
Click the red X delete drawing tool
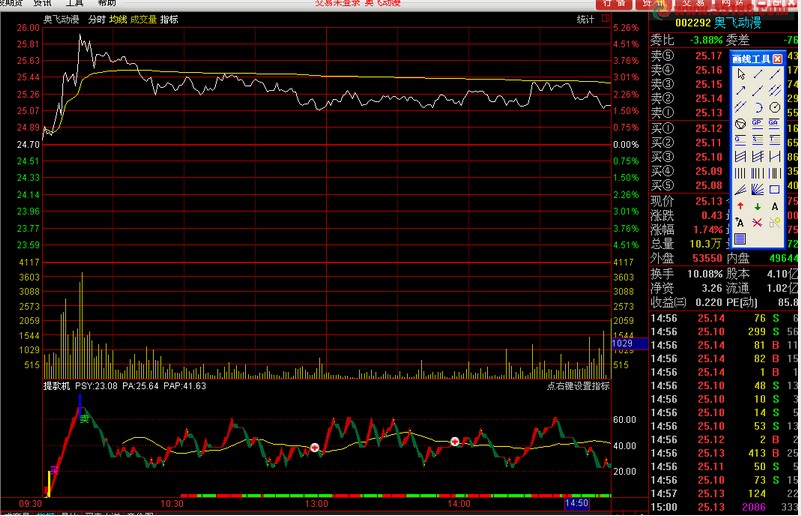pyautogui.click(x=757, y=223)
